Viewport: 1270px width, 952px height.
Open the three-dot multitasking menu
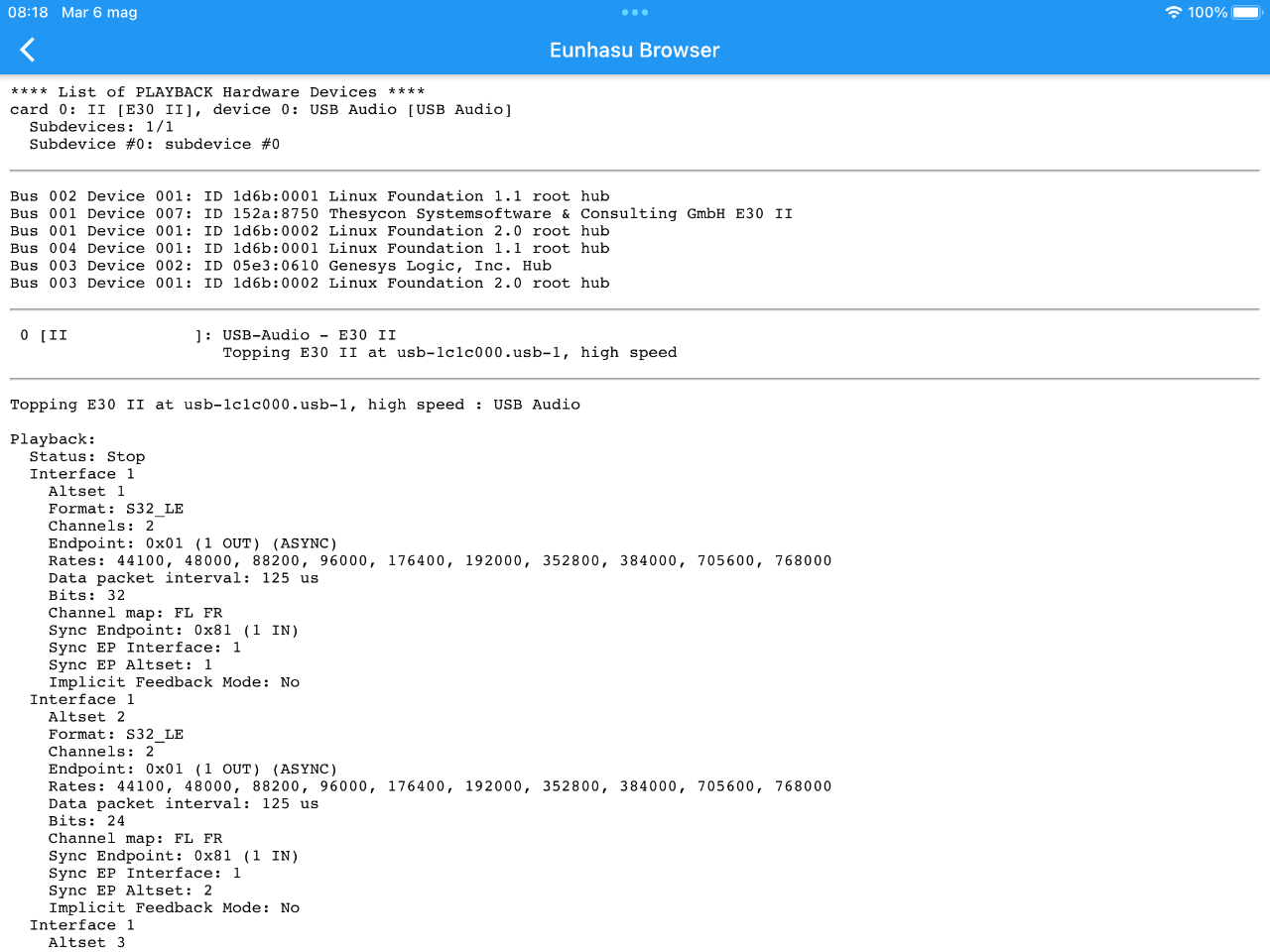coord(635,13)
